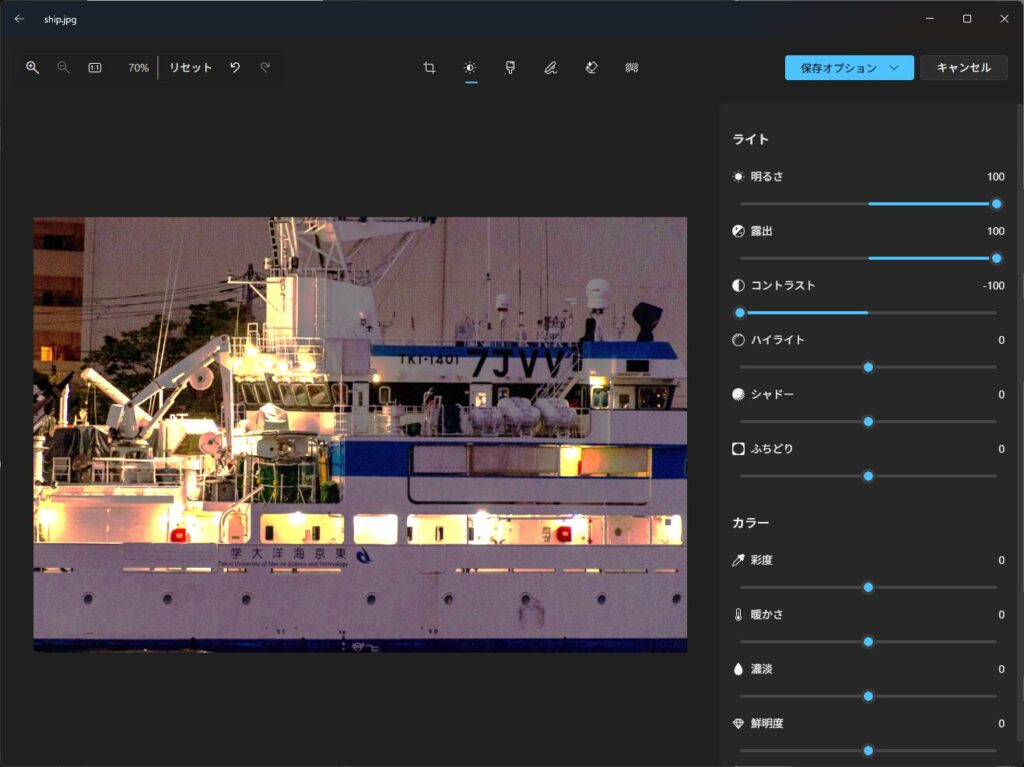Click the シャドー slider handle

point(868,421)
